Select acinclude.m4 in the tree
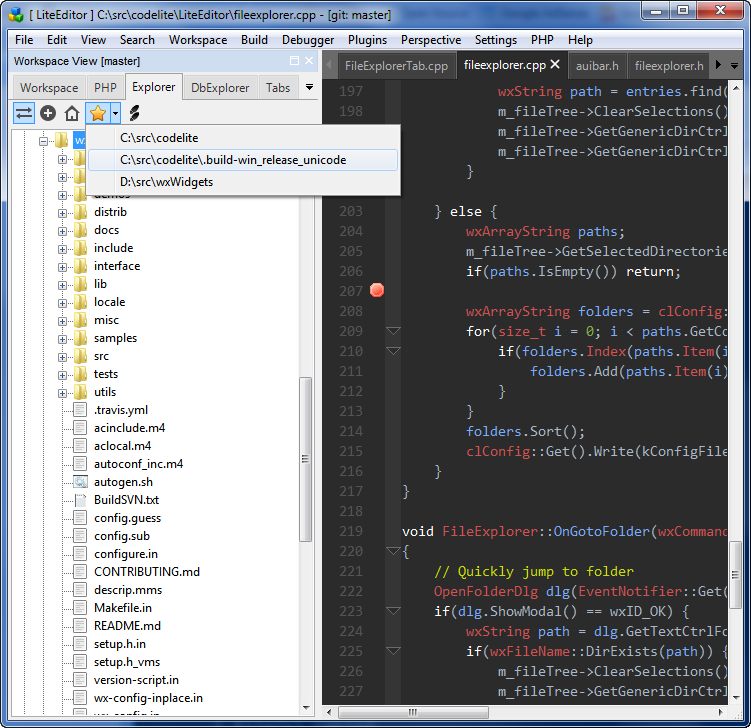The image size is (751, 728). (x=129, y=428)
